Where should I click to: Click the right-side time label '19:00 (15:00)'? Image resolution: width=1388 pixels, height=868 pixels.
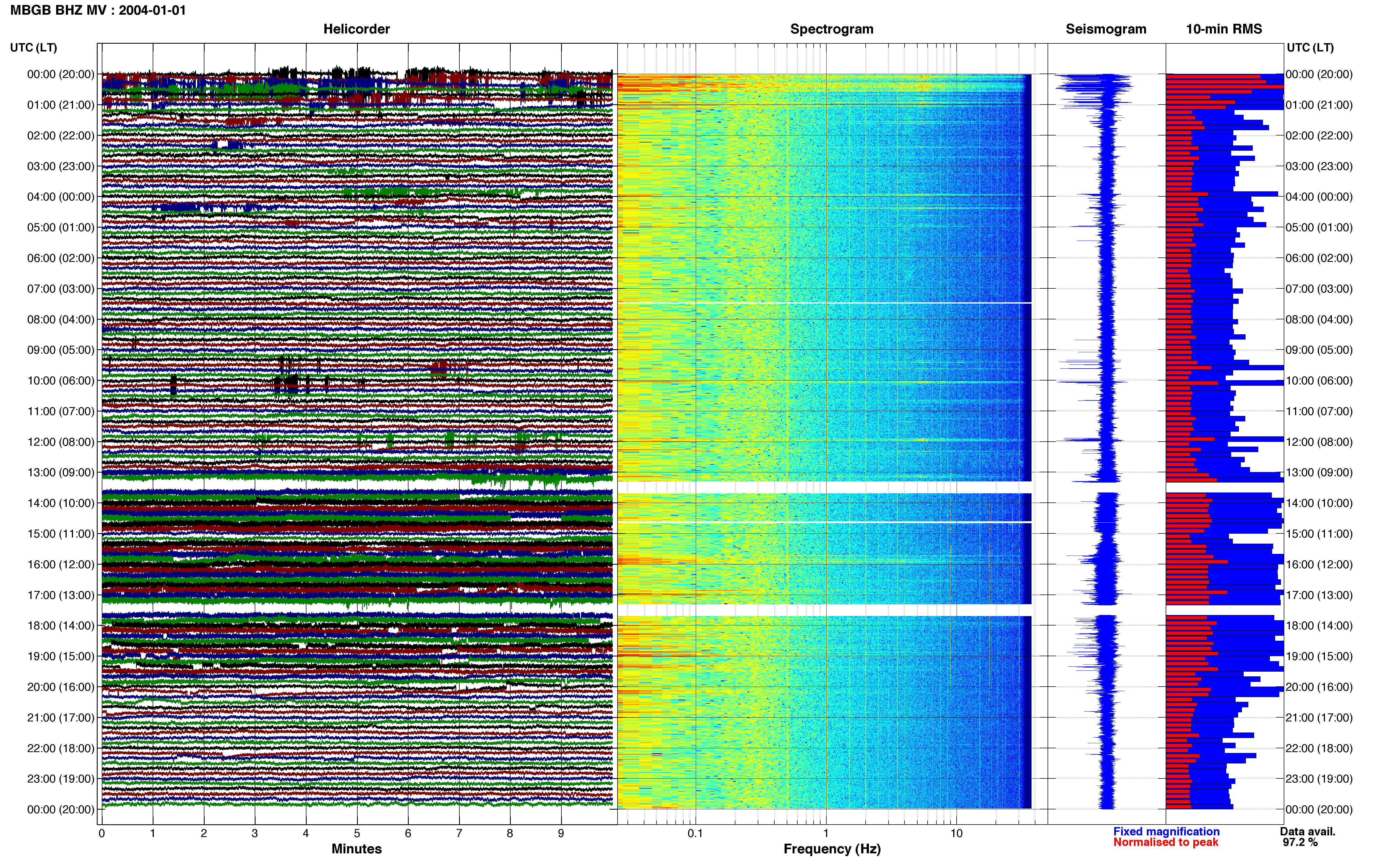(x=1319, y=656)
